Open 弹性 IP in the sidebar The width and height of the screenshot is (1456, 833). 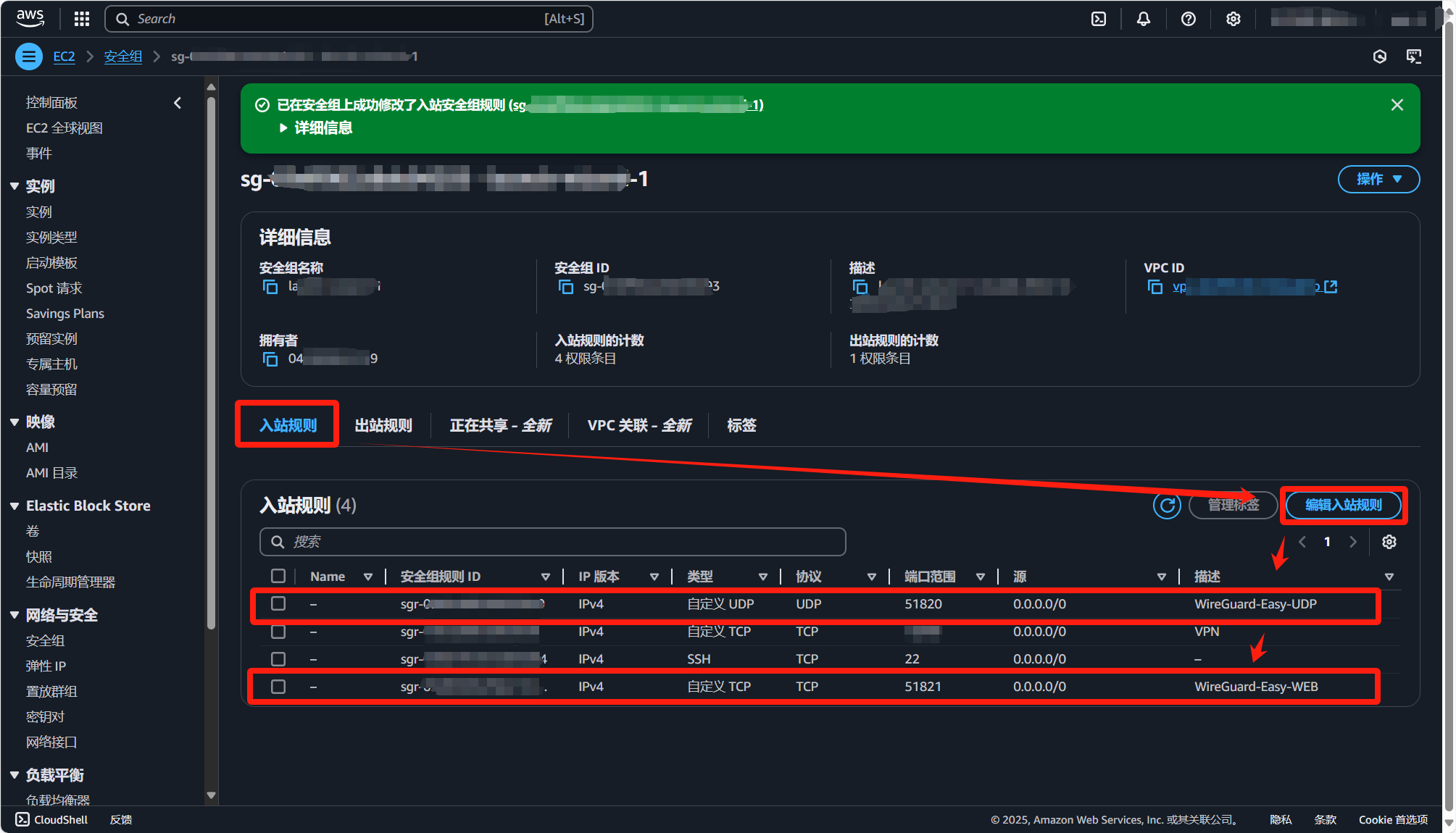pos(46,666)
